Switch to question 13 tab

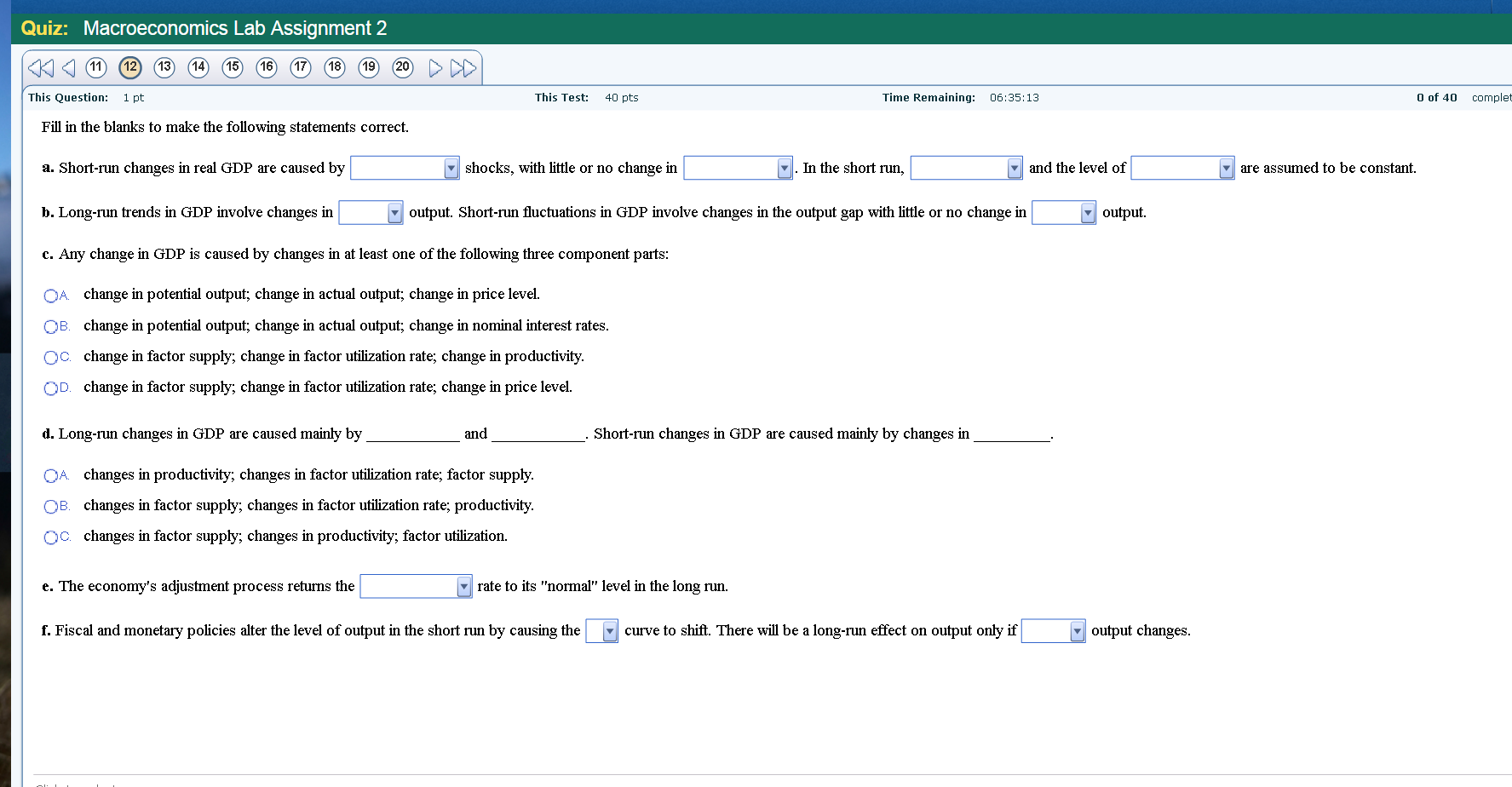[x=164, y=67]
